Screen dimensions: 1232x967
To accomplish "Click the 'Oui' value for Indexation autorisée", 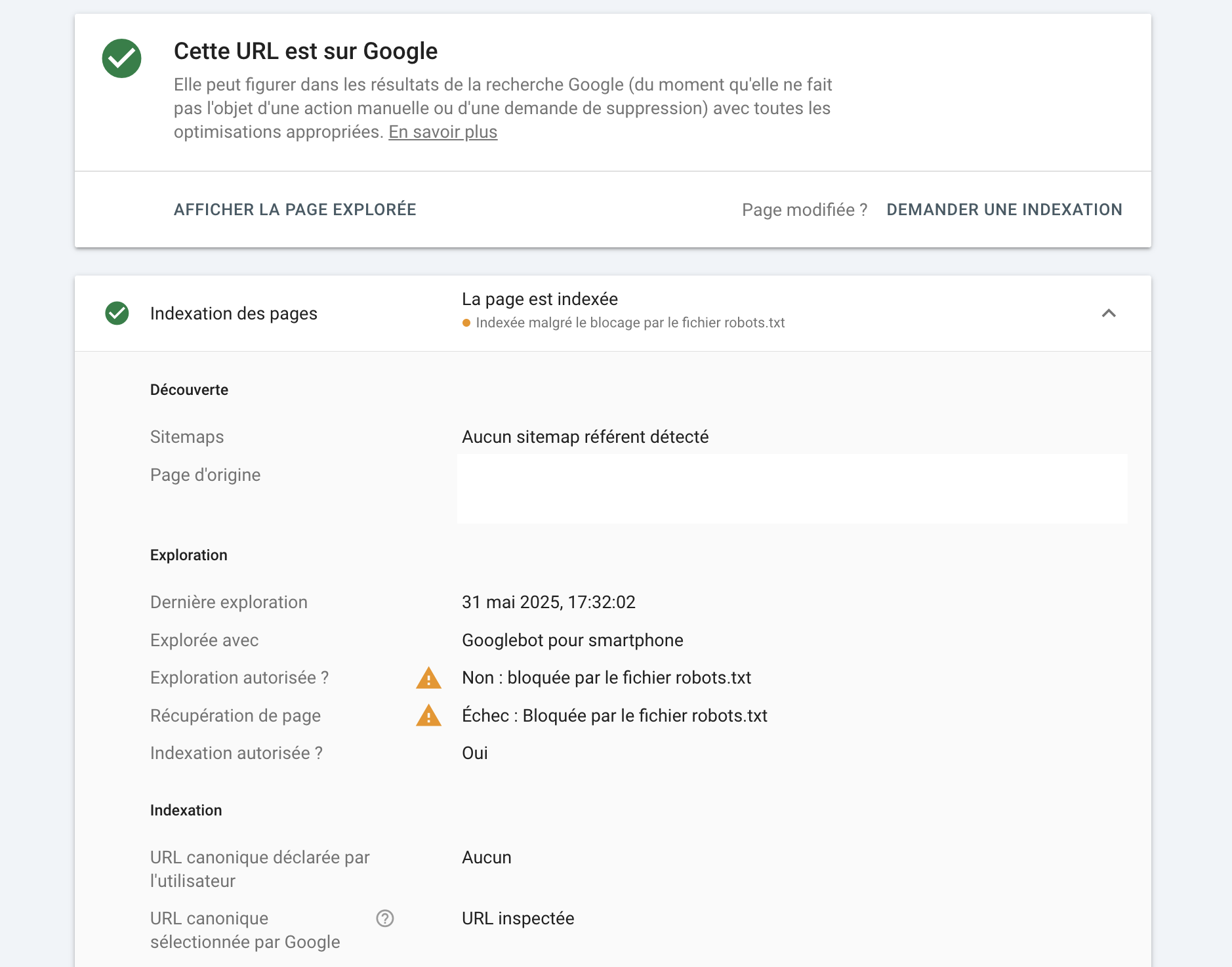I will click(x=475, y=753).
